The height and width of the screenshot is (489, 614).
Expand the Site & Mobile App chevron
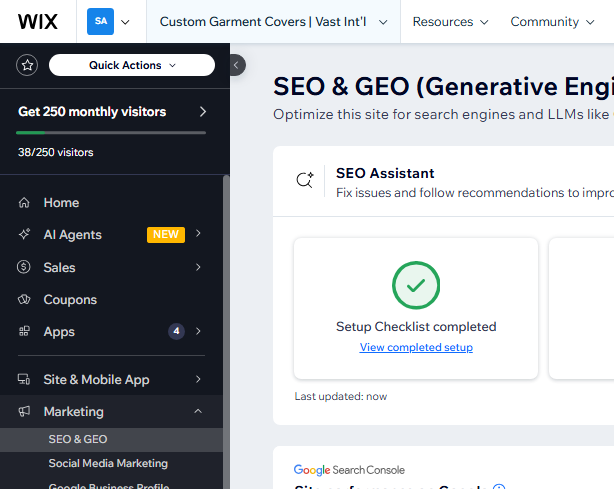coord(198,379)
